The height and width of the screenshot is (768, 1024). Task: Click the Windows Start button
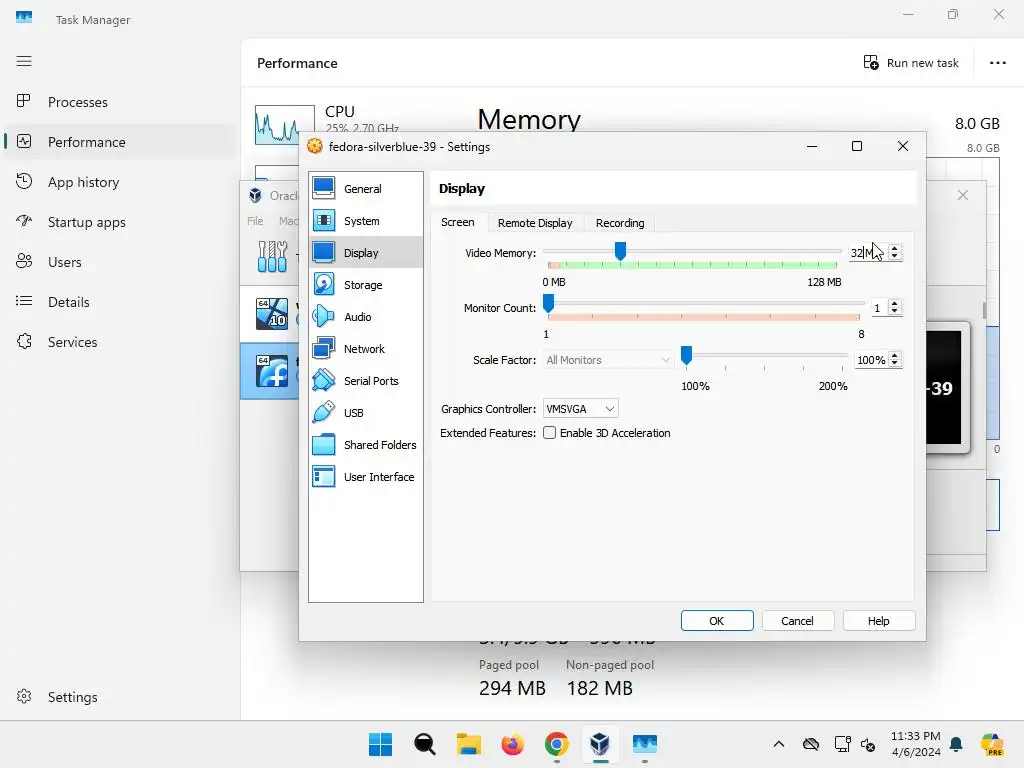(380, 744)
